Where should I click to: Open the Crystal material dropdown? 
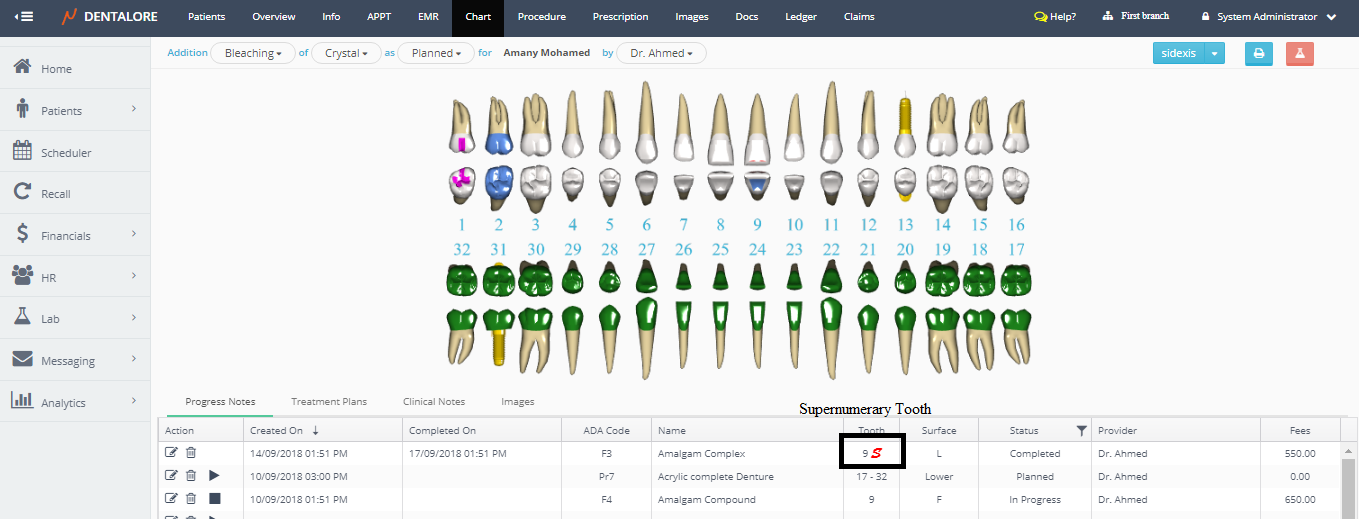[x=346, y=53]
